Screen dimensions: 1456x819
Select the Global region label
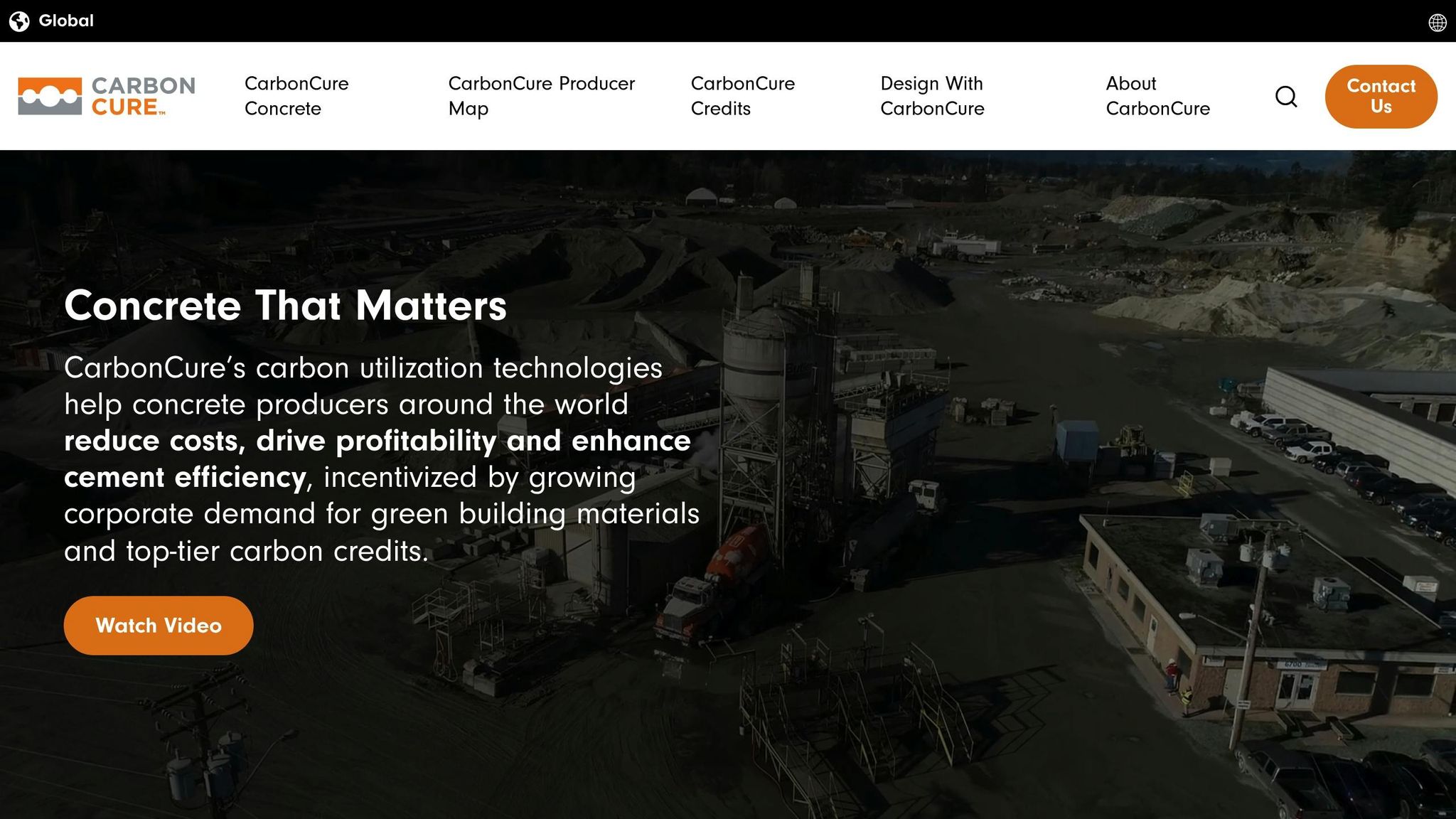click(66, 21)
